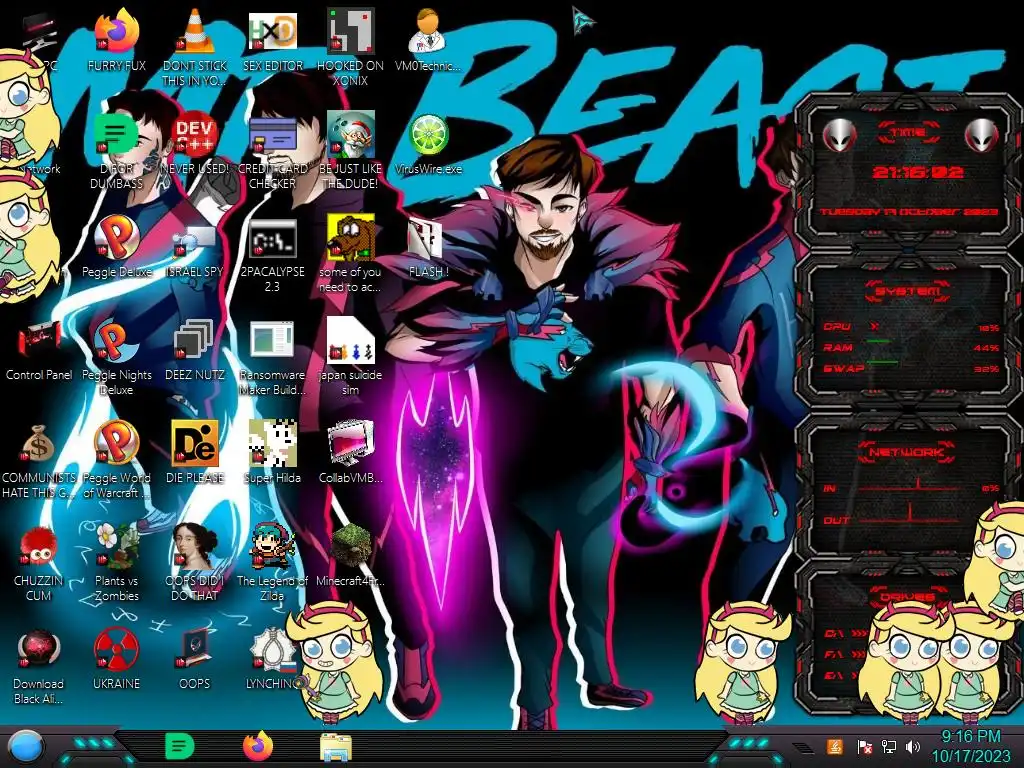
Task: Open the CollabVMB... monitor icon
Action: [351, 443]
